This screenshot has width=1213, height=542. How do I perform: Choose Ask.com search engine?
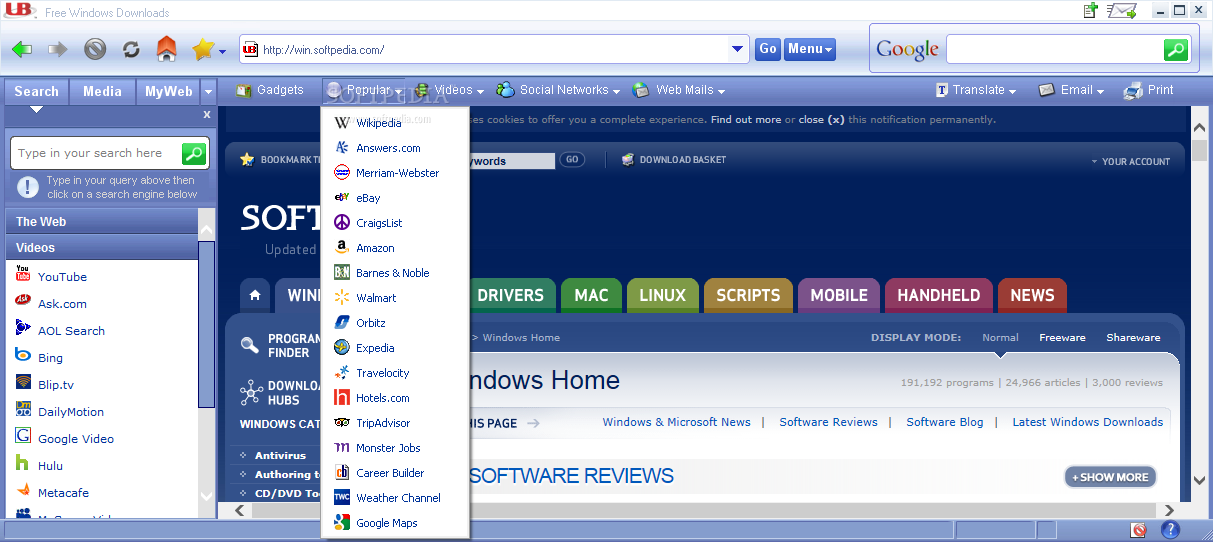(x=62, y=303)
